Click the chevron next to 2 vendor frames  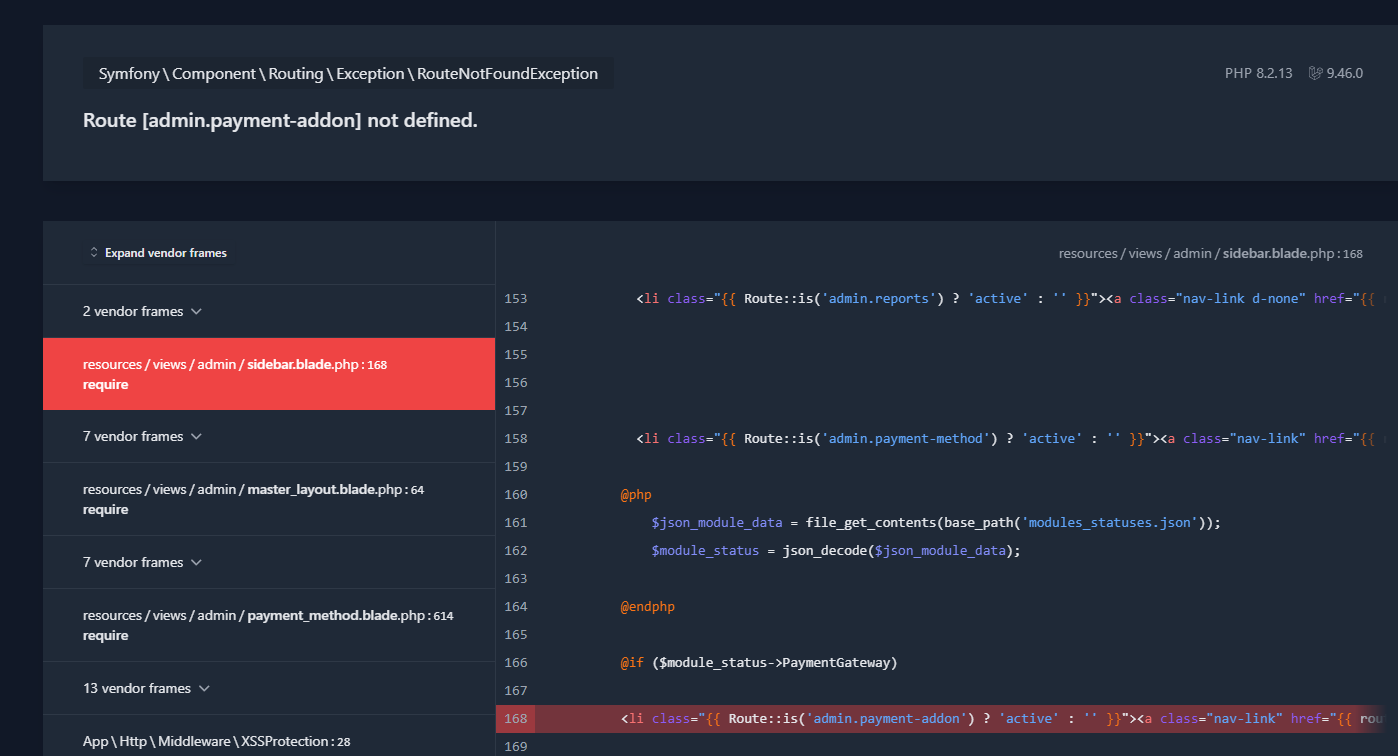(x=196, y=311)
